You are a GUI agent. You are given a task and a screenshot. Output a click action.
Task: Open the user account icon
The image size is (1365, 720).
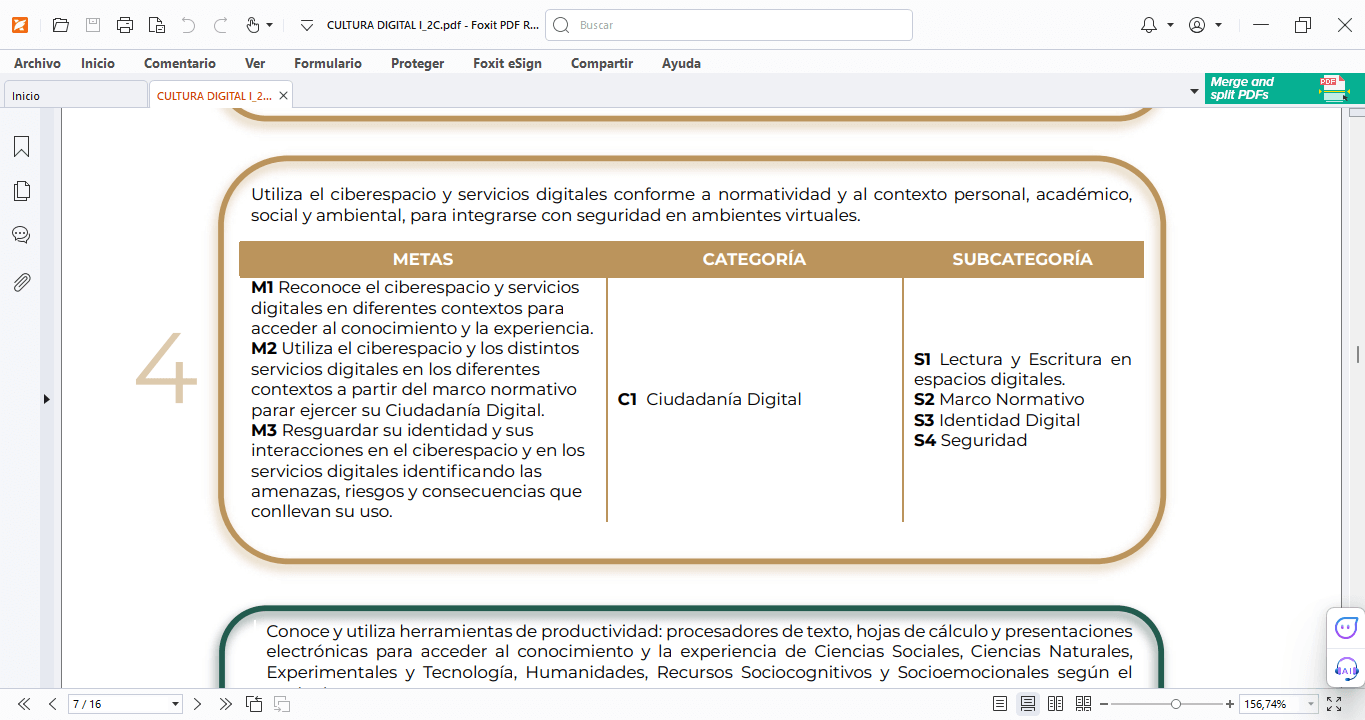click(x=1197, y=25)
